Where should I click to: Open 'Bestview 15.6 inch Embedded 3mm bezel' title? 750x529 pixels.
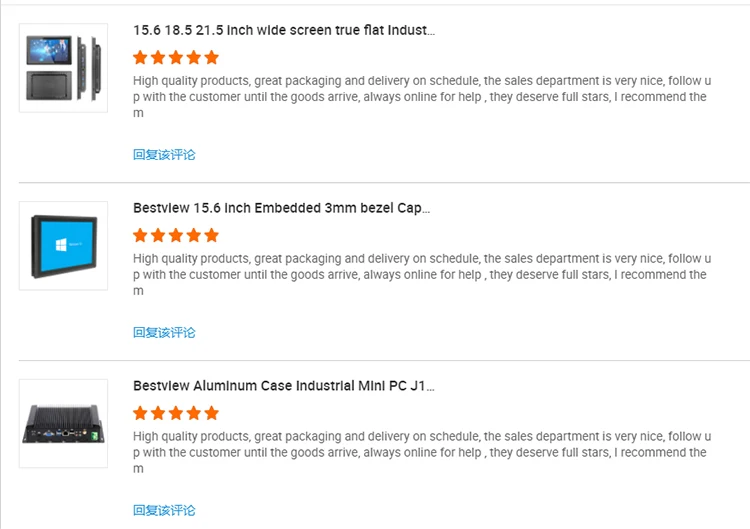click(x=282, y=209)
